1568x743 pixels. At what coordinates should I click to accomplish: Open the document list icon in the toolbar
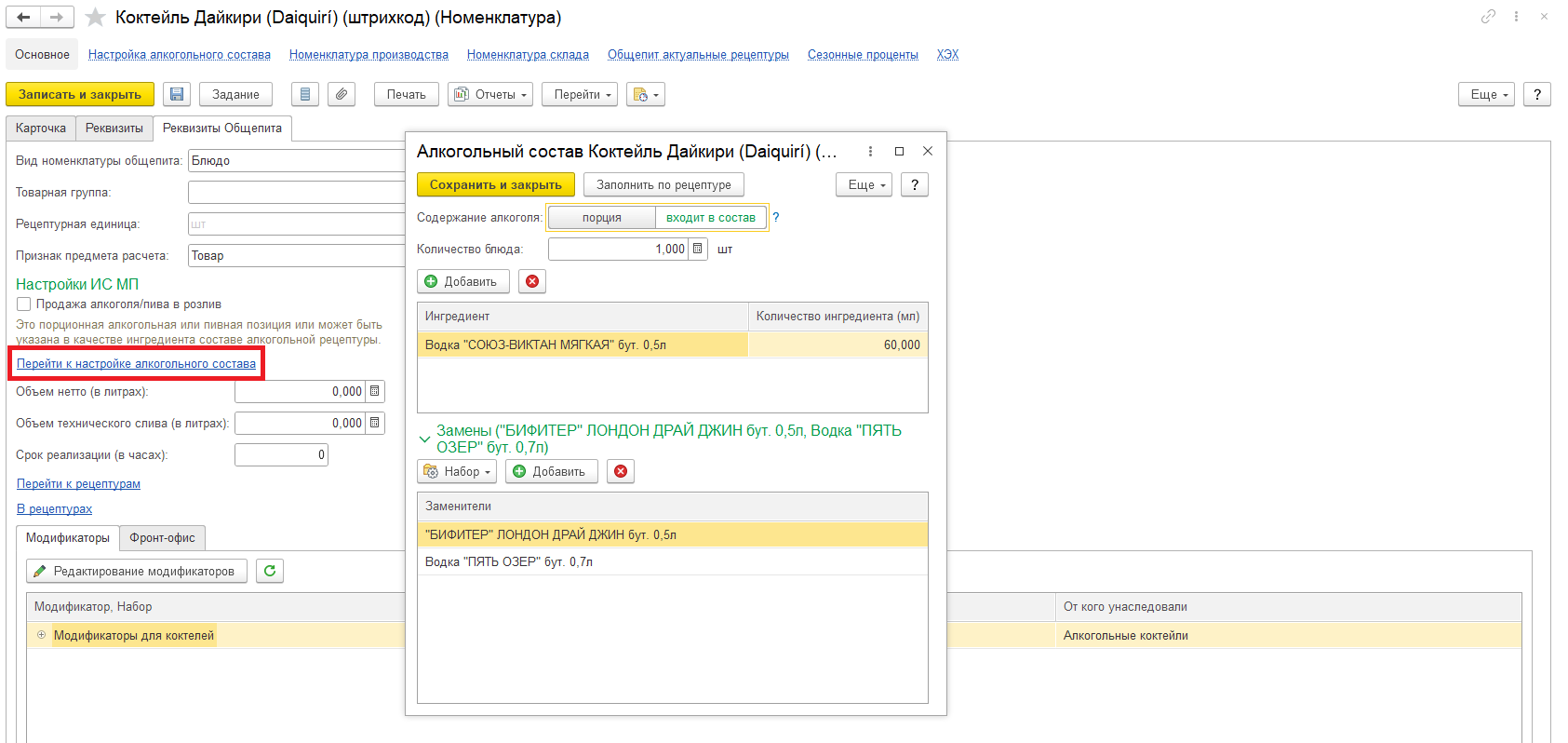[x=305, y=94]
